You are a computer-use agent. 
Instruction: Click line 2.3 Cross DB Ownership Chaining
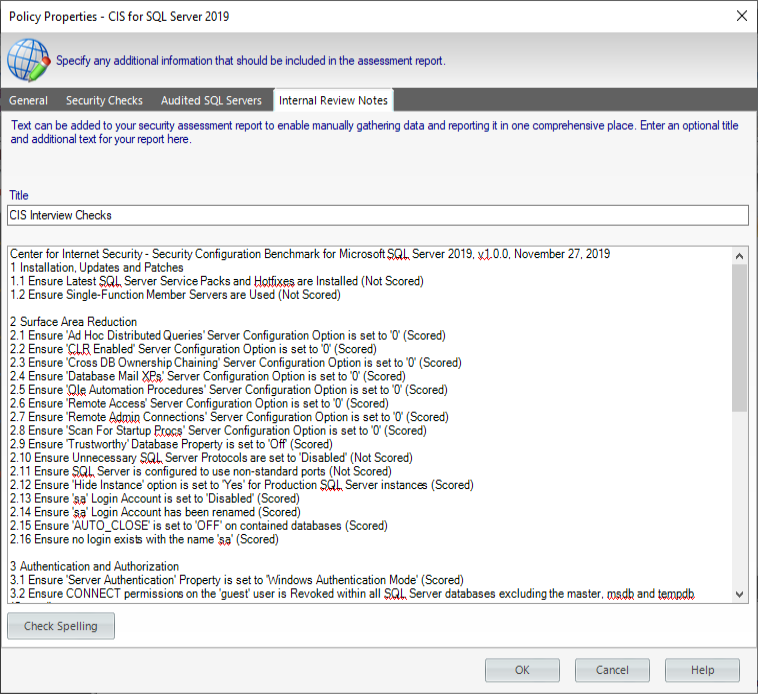pos(235,362)
